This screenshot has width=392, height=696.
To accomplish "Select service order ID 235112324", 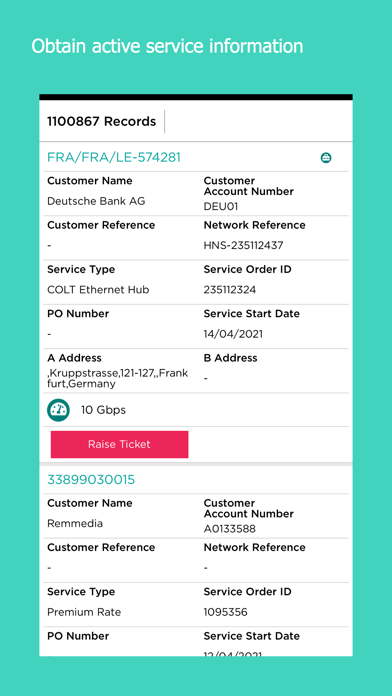I will pyautogui.click(x=230, y=290).
